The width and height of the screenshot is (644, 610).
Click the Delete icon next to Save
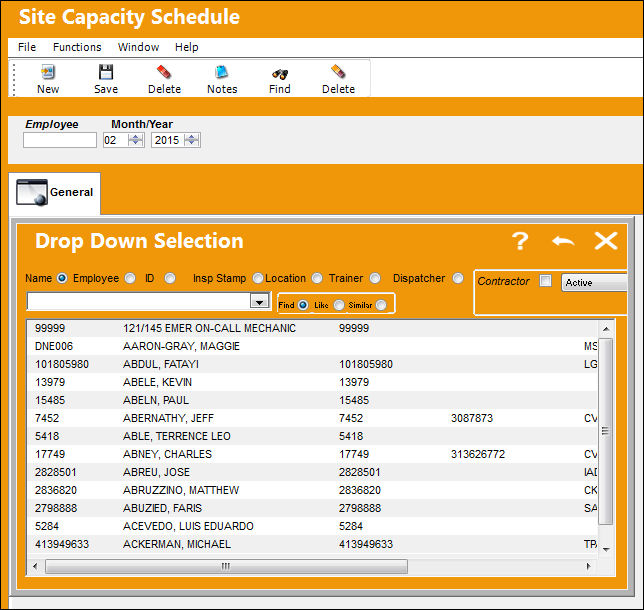[x=164, y=73]
